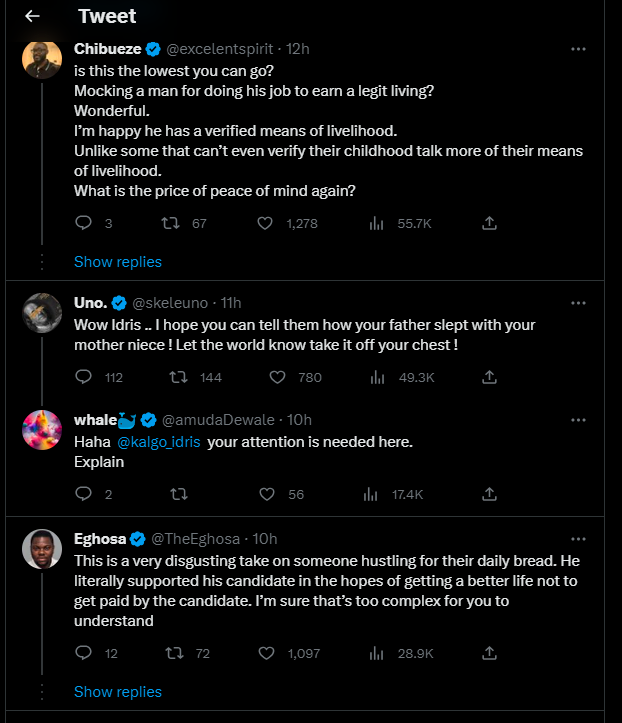This screenshot has width=622, height=723.
Task: Open the @kalgo_idris mention link
Action: coord(161,441)
